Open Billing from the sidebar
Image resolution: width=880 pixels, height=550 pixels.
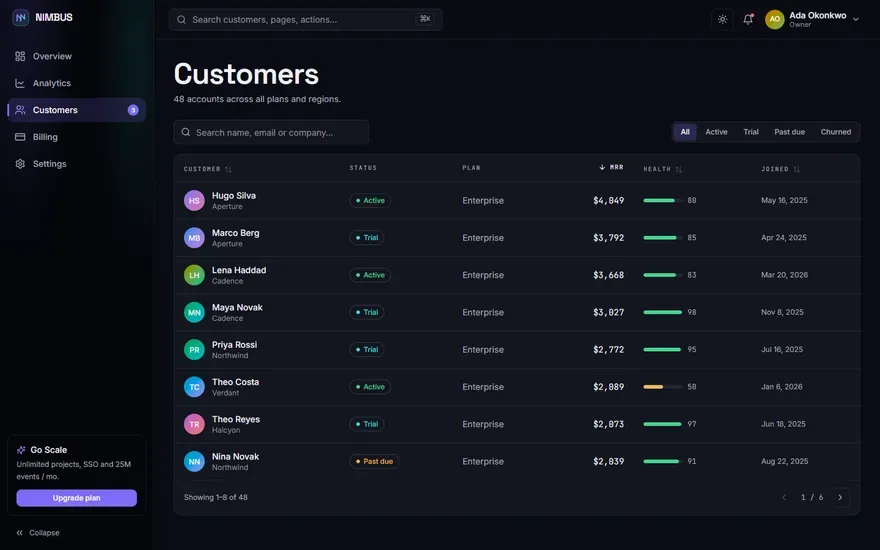click(76, 137)
